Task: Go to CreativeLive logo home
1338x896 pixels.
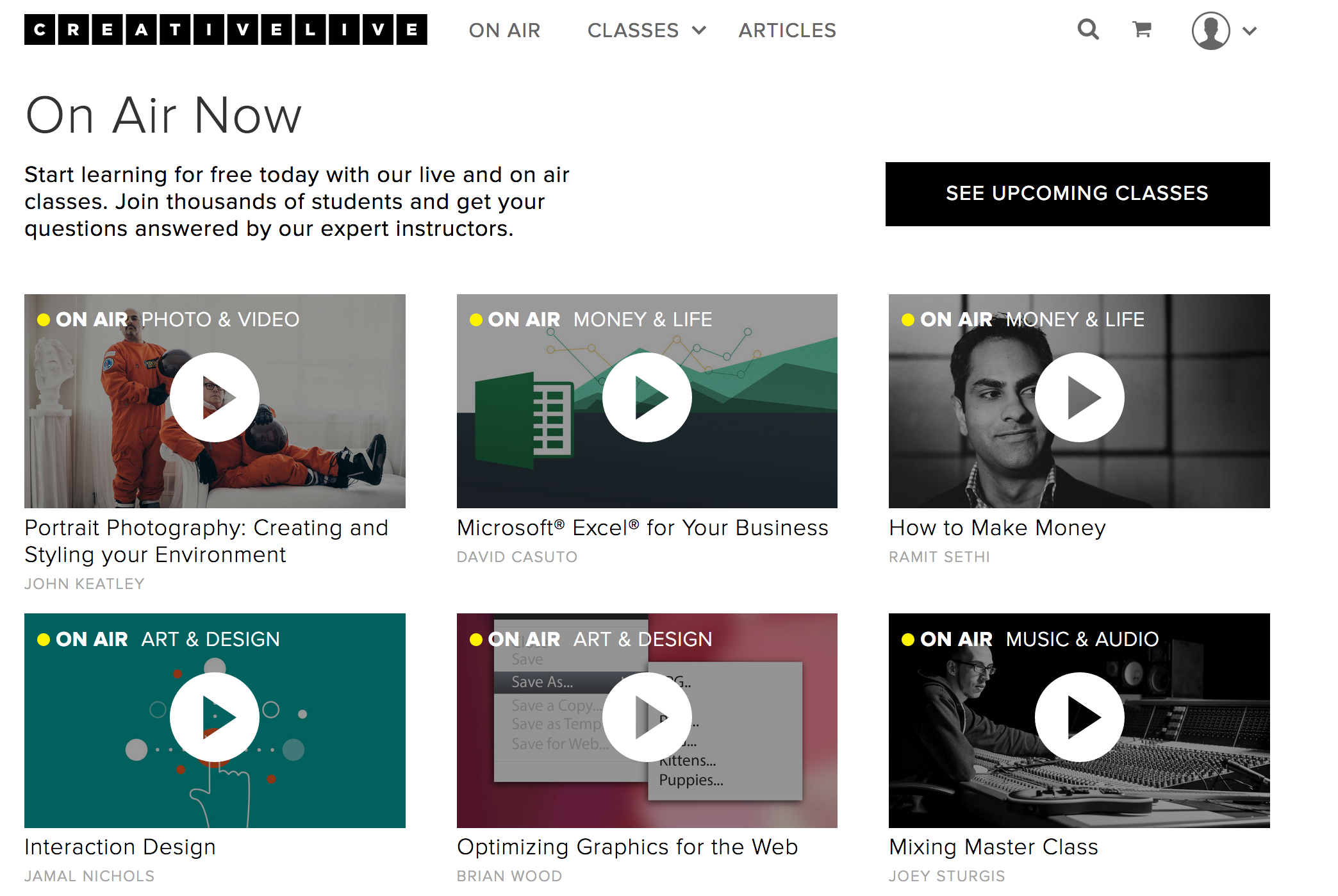Action: click(x=226, y=29)
